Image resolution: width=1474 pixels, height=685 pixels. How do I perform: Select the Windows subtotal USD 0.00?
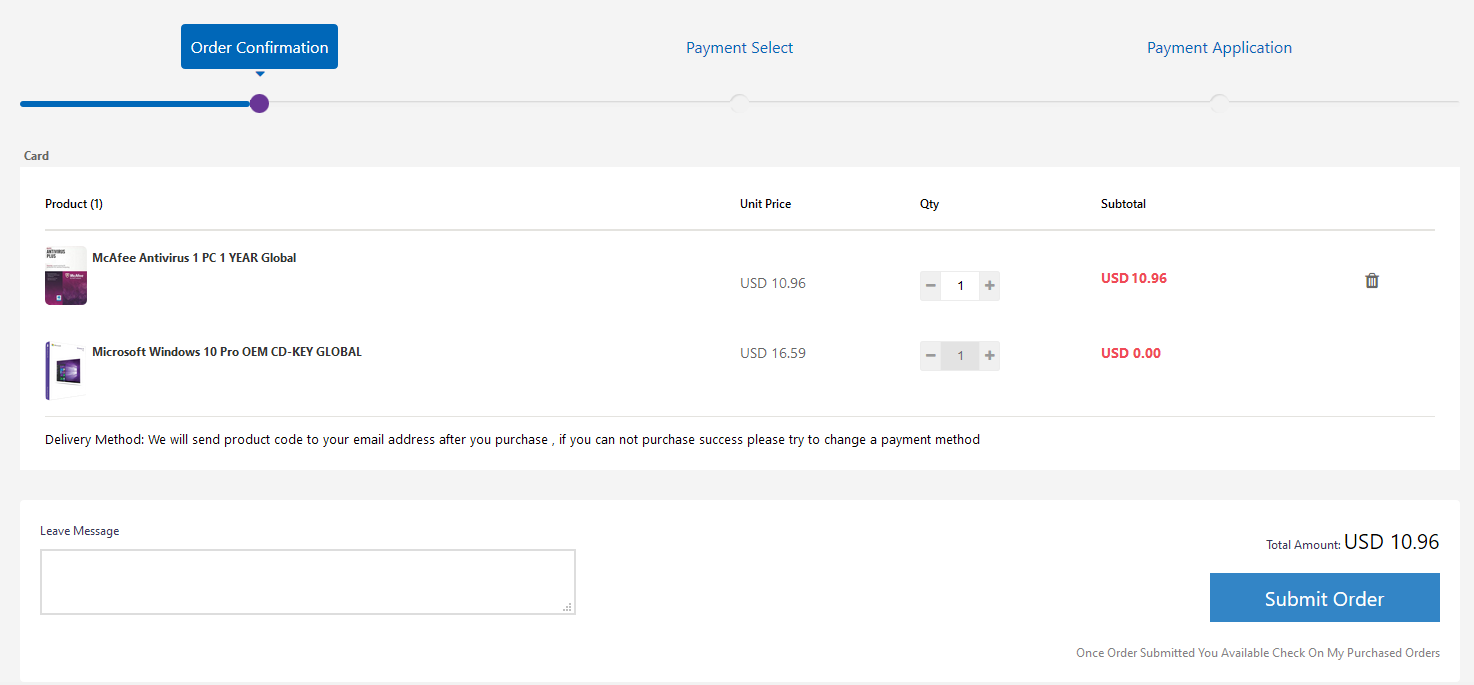tap(1131, 353)
